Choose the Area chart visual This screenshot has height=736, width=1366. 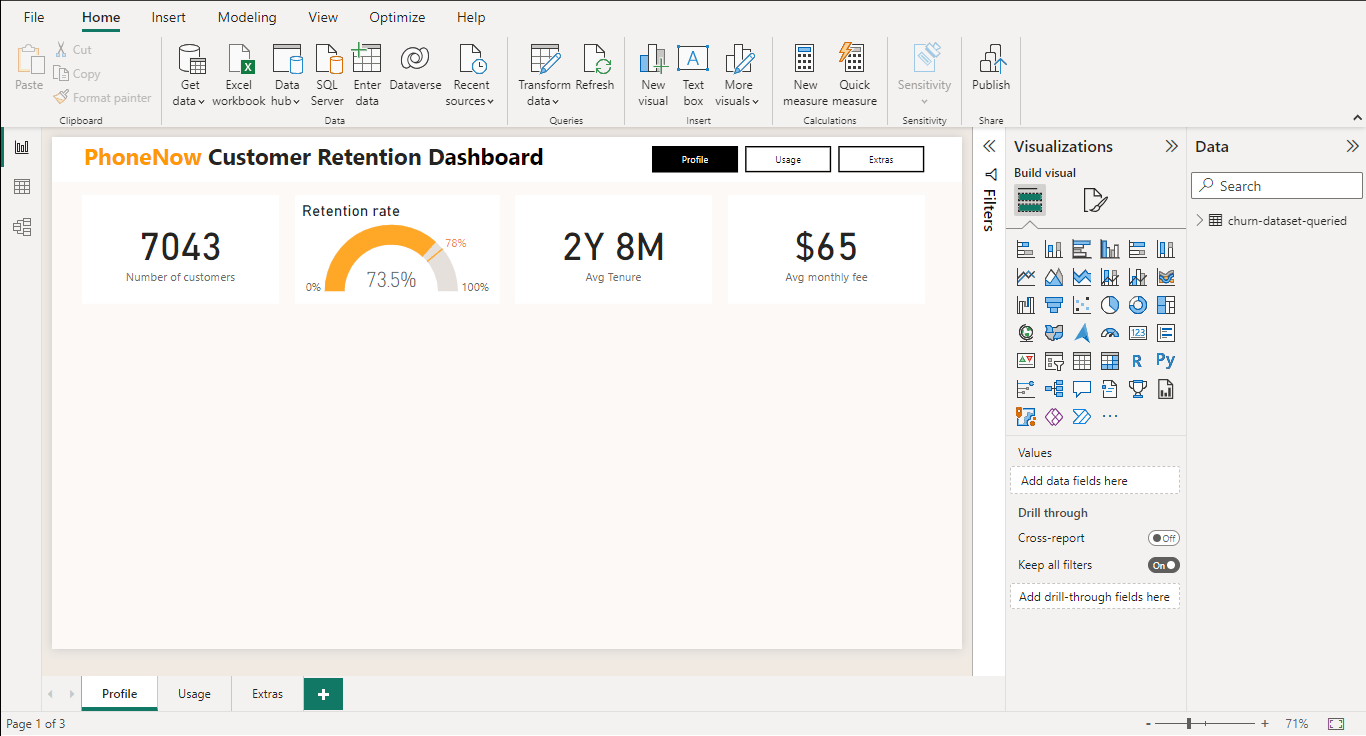coord(1054,277)
